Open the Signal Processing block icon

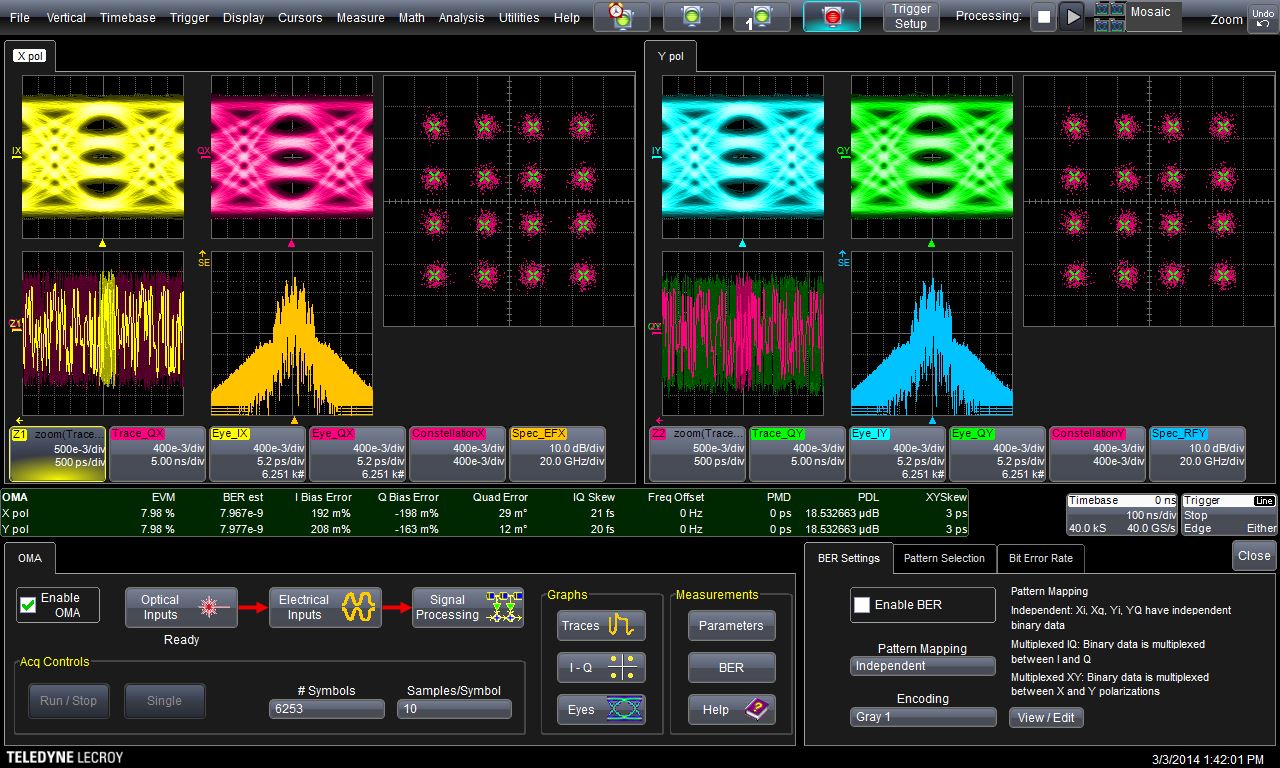pos(469,607)
